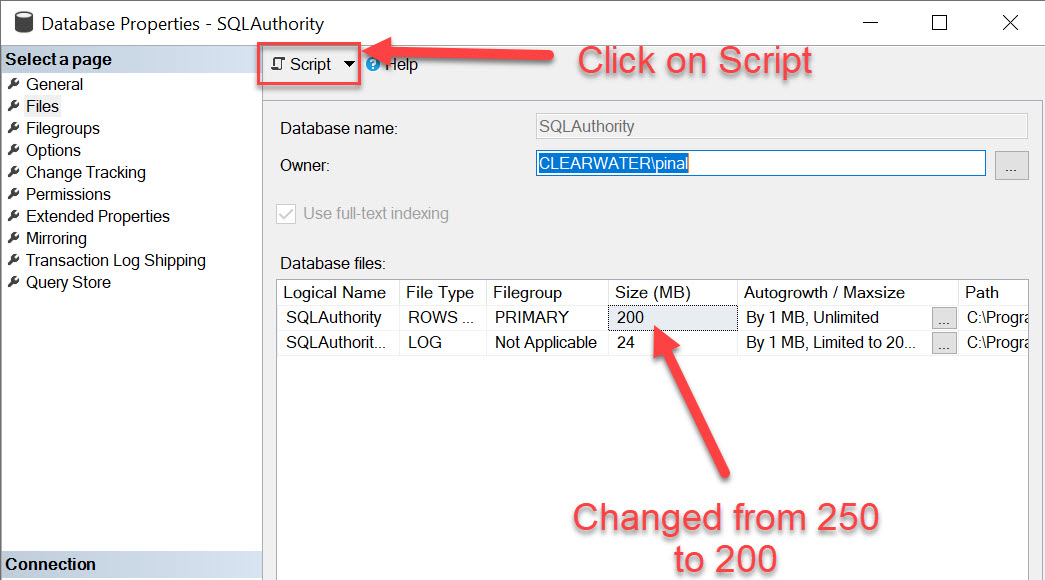This screenshot has width=1045, height=580.
Task: Click the Filegroup column header
Action: click(x=547, y=293)
